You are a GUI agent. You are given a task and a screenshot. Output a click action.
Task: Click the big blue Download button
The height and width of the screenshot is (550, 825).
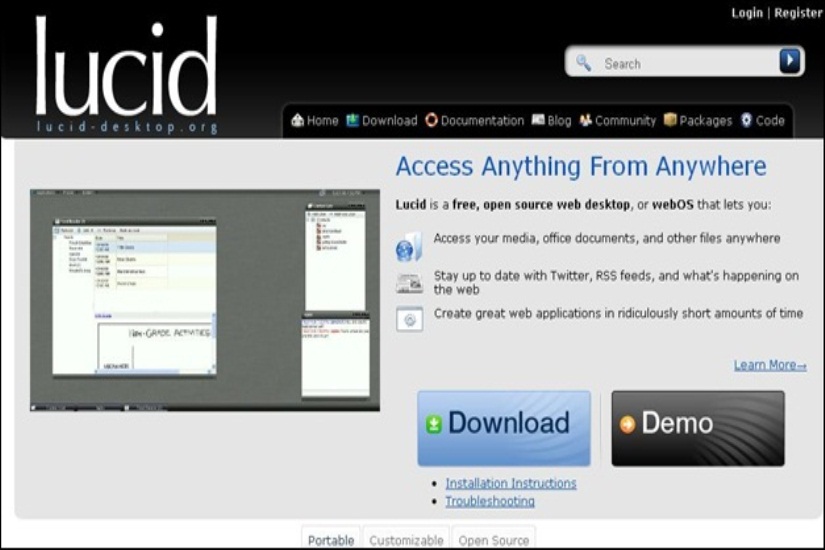click(x=504, y=428)
